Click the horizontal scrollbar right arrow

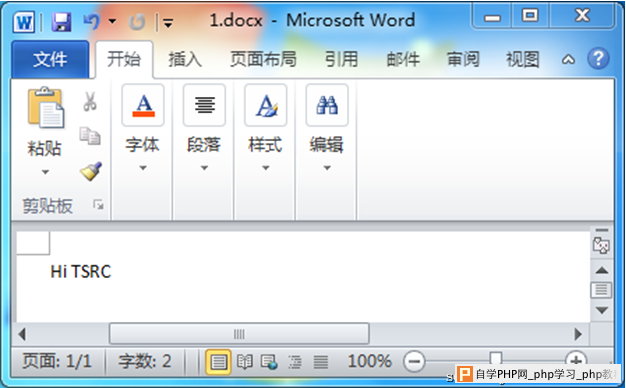click(578, 334)
